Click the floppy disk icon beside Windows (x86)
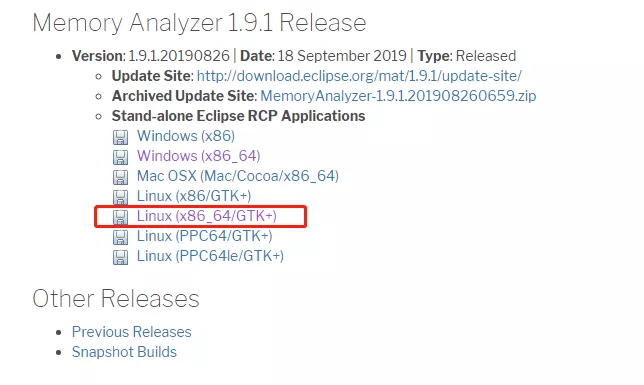644x385 pixels. tap(120, 137)
